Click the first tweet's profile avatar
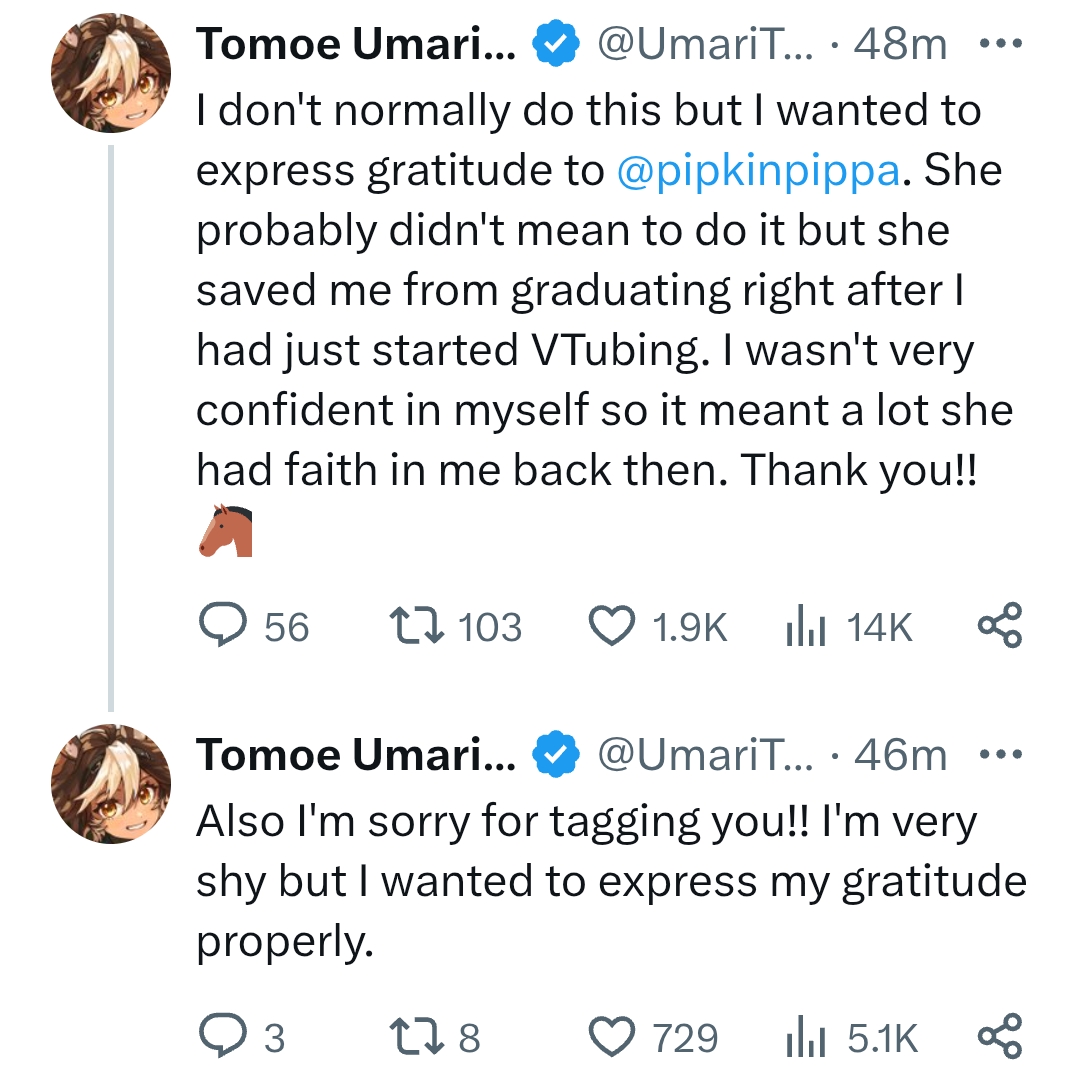Image resolution: width=1080 pixels, height=1066 pixels. coord(111,74)
